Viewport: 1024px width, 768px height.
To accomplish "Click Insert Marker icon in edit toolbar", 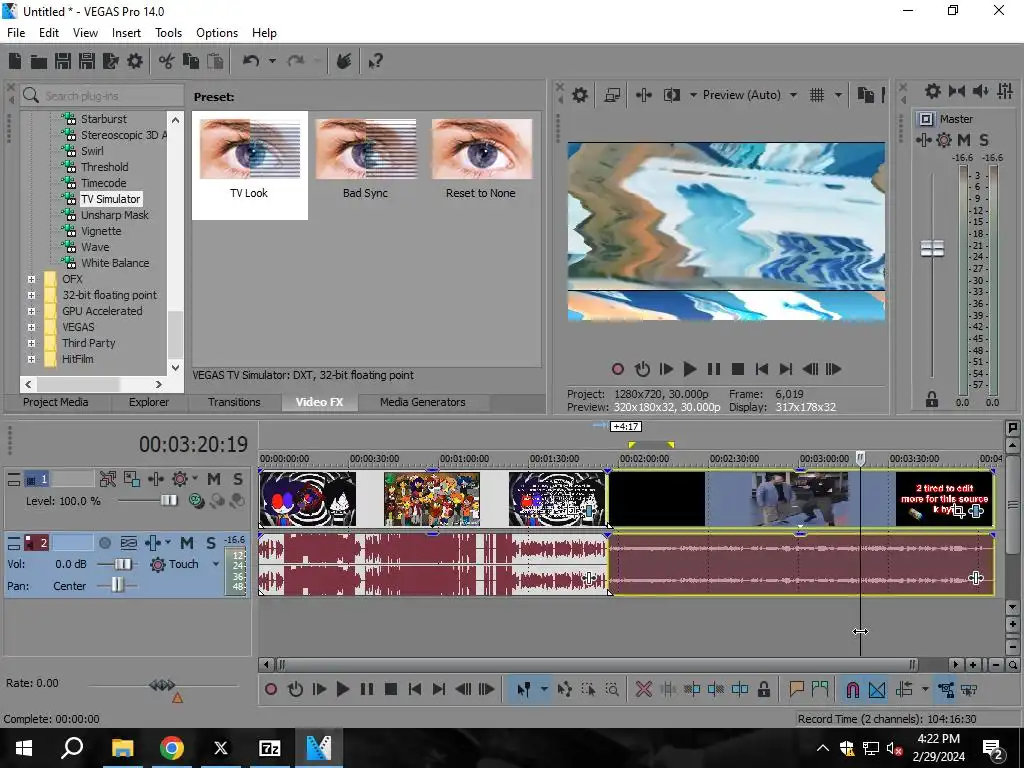I will pos(796,689).
